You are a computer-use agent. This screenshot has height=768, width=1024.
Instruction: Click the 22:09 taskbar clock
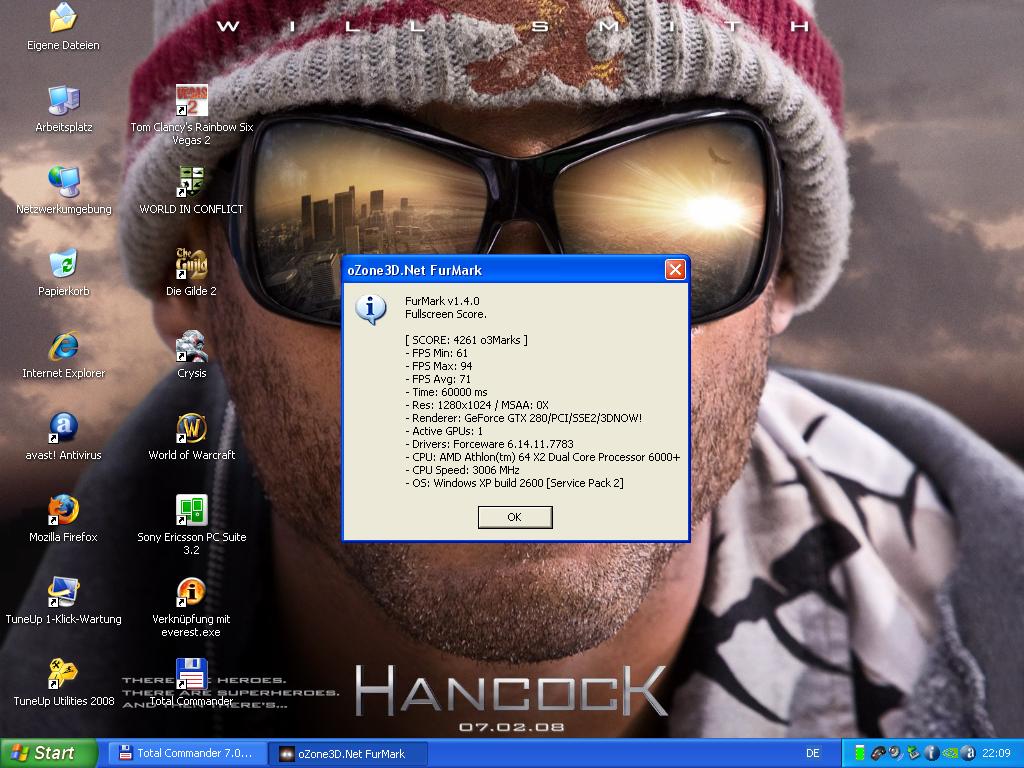point(996,753)
